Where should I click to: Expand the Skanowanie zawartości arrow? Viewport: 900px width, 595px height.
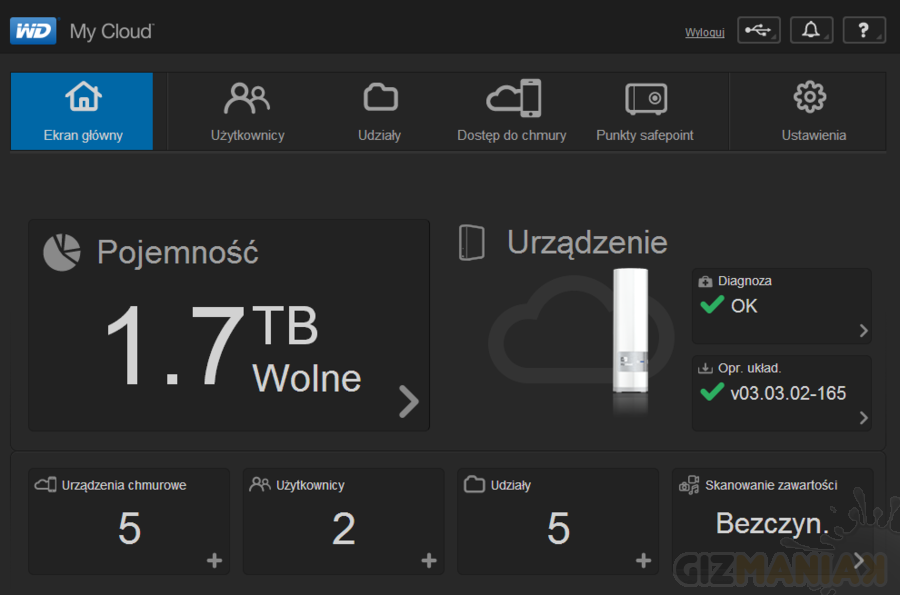(x=858, y=560)
